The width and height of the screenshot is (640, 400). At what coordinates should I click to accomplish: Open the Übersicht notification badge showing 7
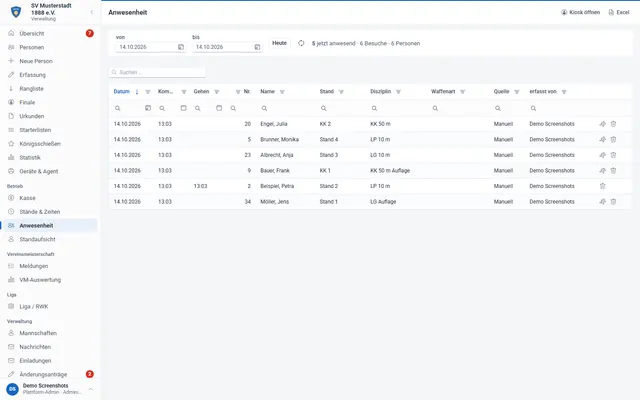click(x=90, y=33)
